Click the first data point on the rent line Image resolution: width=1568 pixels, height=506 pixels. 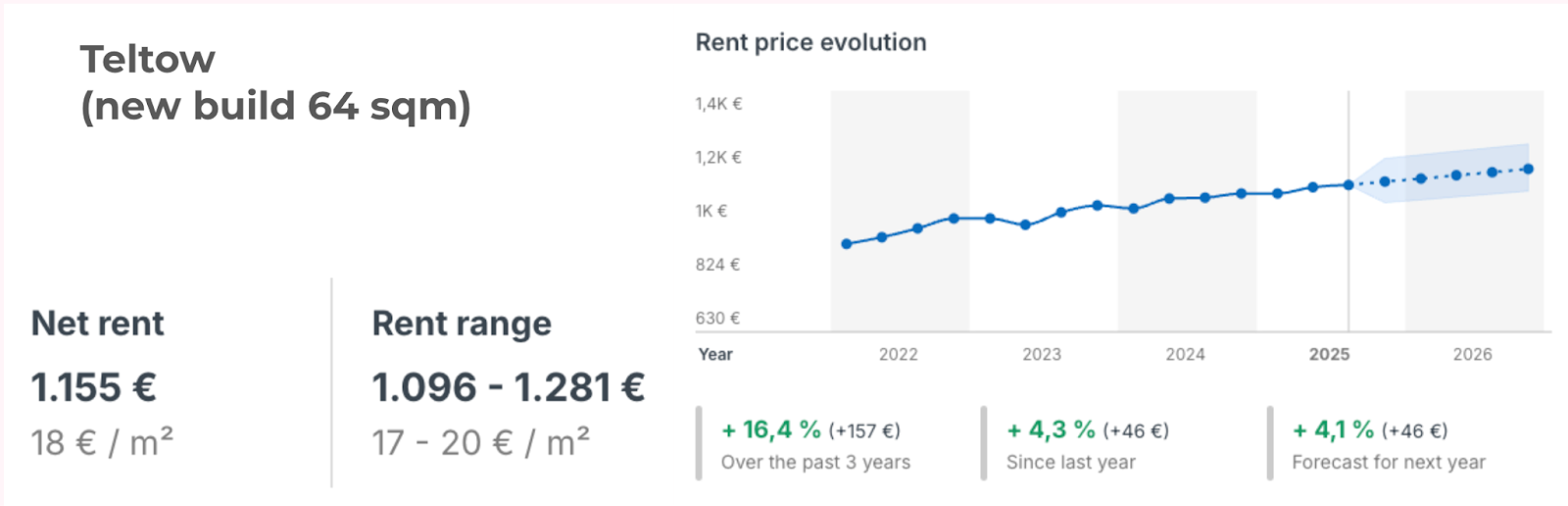click(847, 243)
